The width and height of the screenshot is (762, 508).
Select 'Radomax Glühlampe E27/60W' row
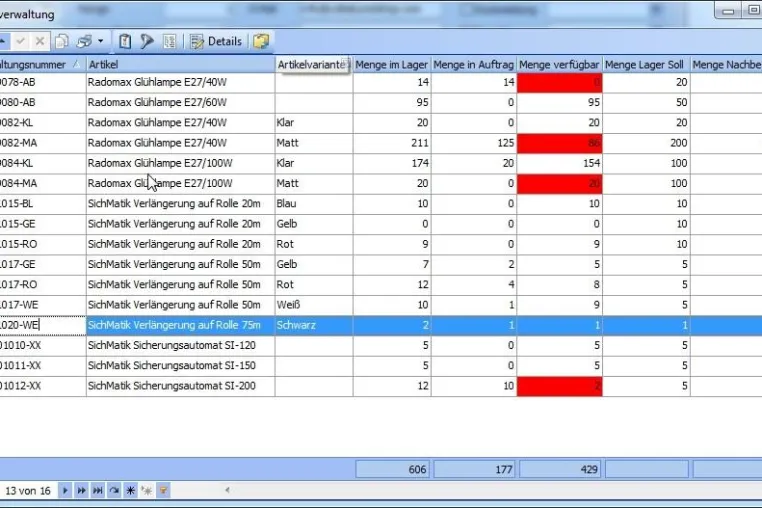tap(381, 103)
